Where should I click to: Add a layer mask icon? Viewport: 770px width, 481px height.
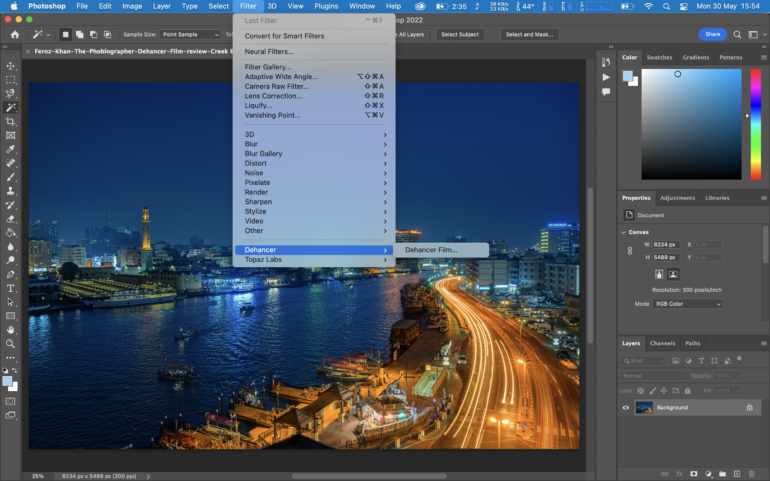[x=693, y=474]
